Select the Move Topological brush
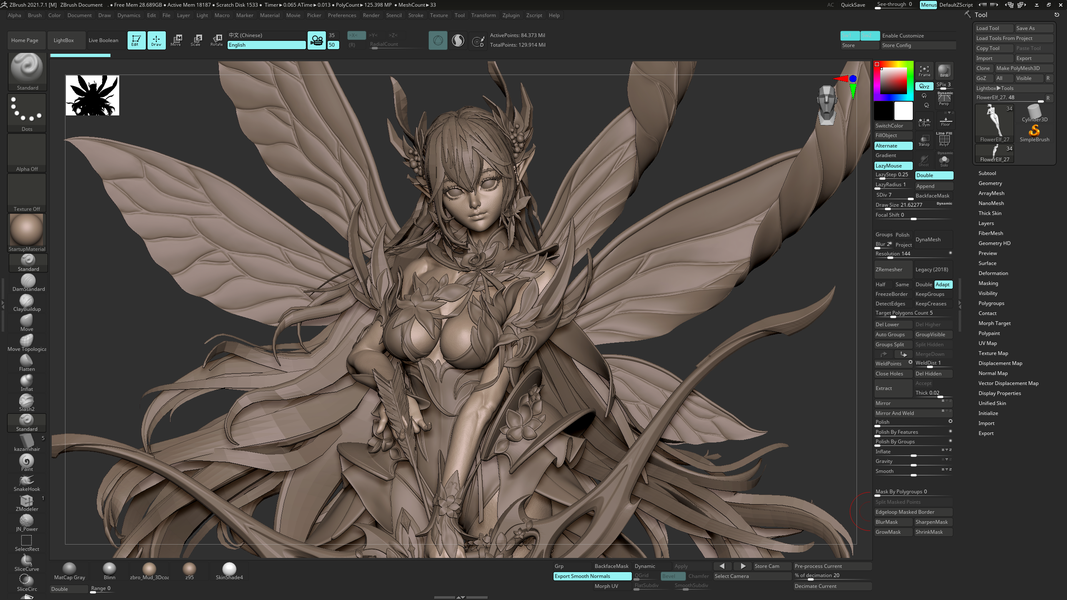This screenshot has height=600, width=1067. pos(27,343)
